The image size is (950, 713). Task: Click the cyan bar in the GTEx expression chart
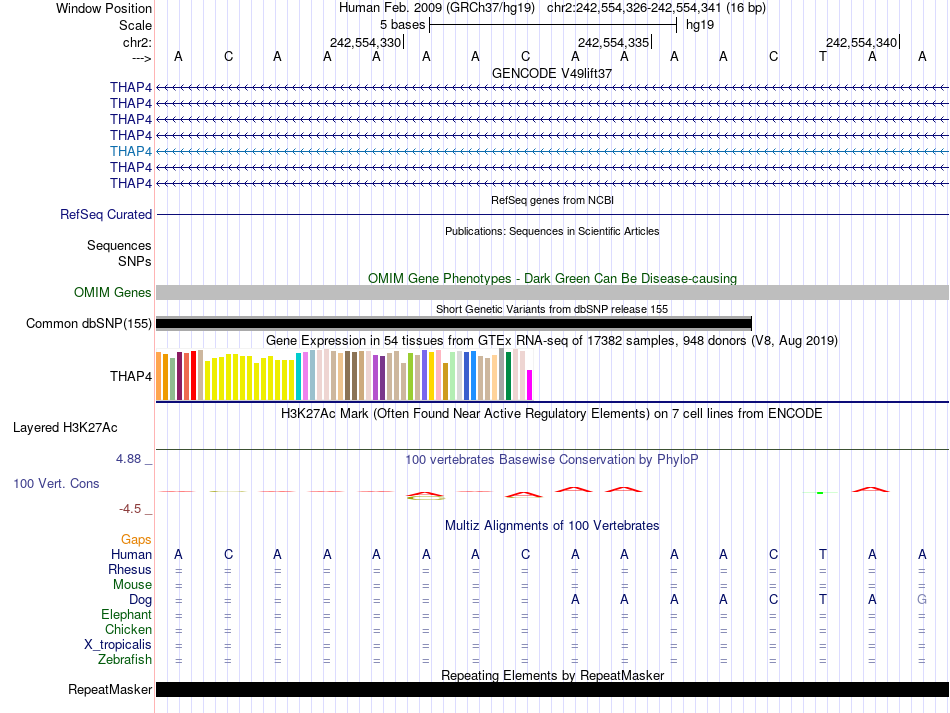pyautogui.click(x=299, y=377)
